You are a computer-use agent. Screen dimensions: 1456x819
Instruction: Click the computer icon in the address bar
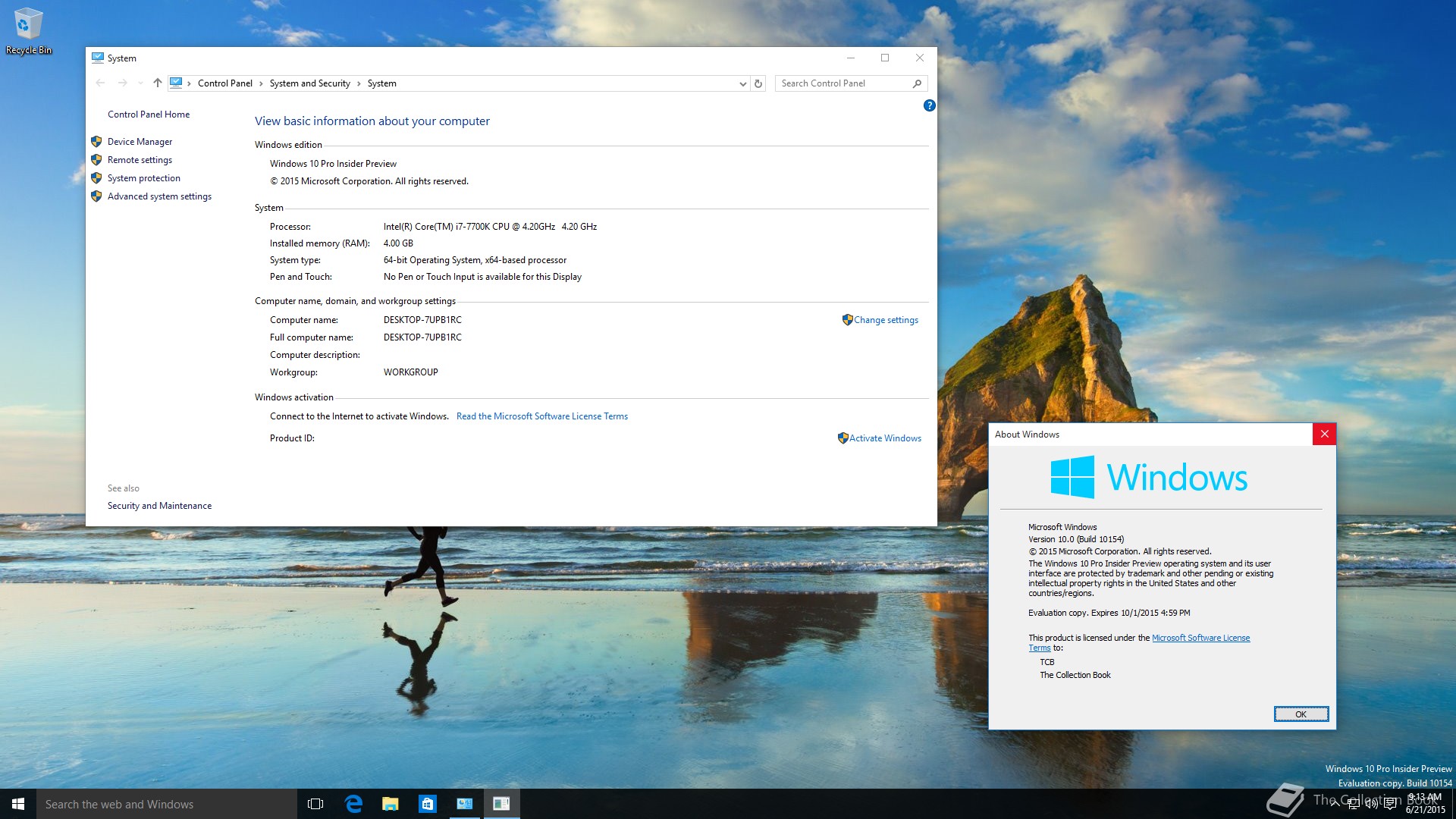pyautogui.click(x=176, y=83)
